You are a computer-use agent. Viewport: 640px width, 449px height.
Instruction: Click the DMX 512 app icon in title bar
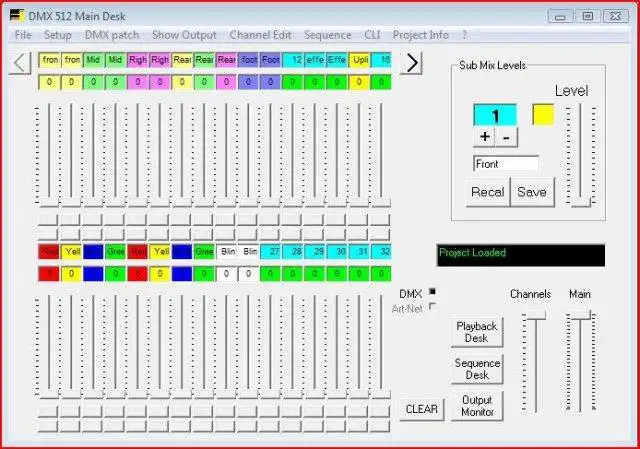[17, 16]
